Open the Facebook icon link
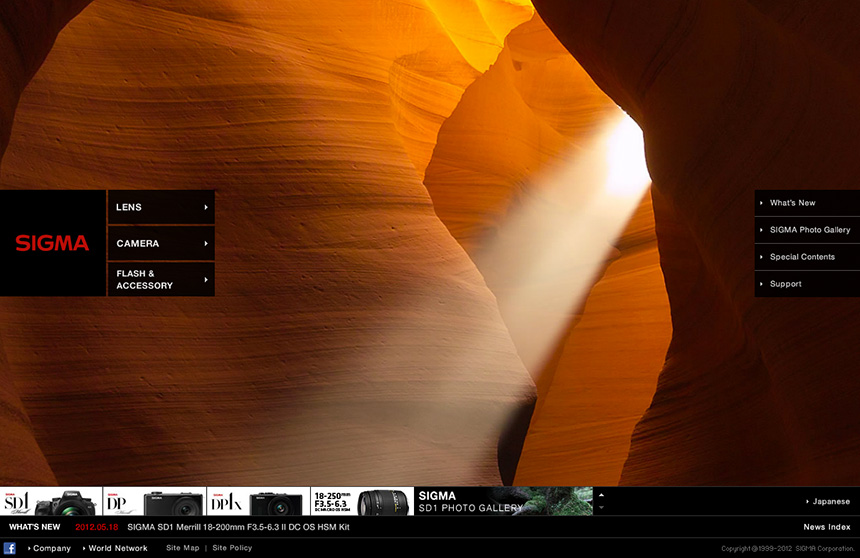Screen dimensions: 860x558 [10, 548]
